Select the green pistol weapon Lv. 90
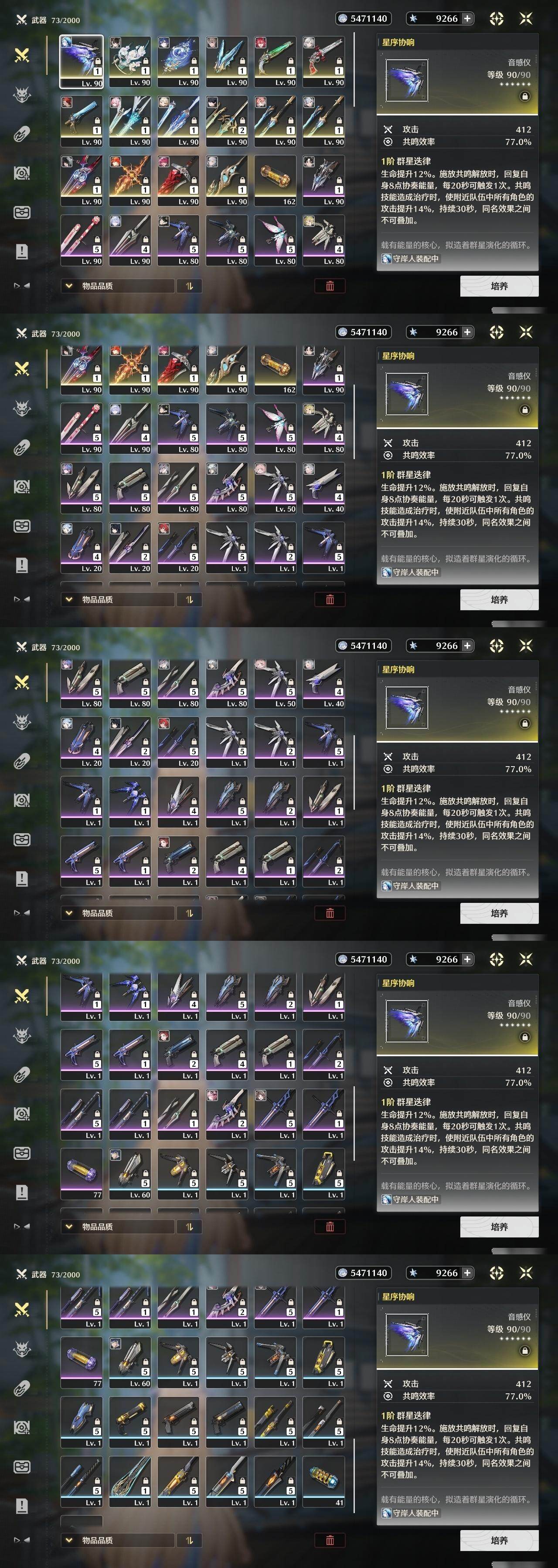558x1568 pixels. (x=275, y=61)
